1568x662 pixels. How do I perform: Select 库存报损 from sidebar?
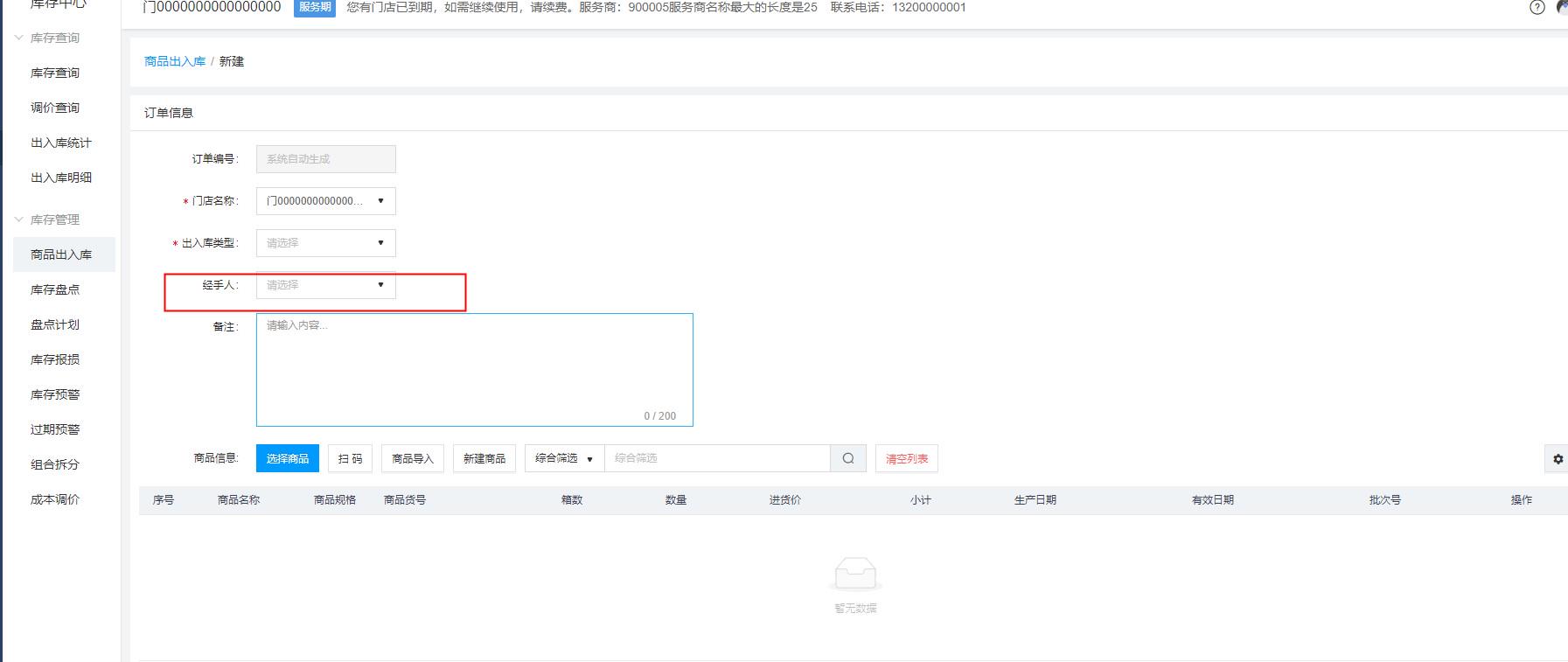(55, 359)
